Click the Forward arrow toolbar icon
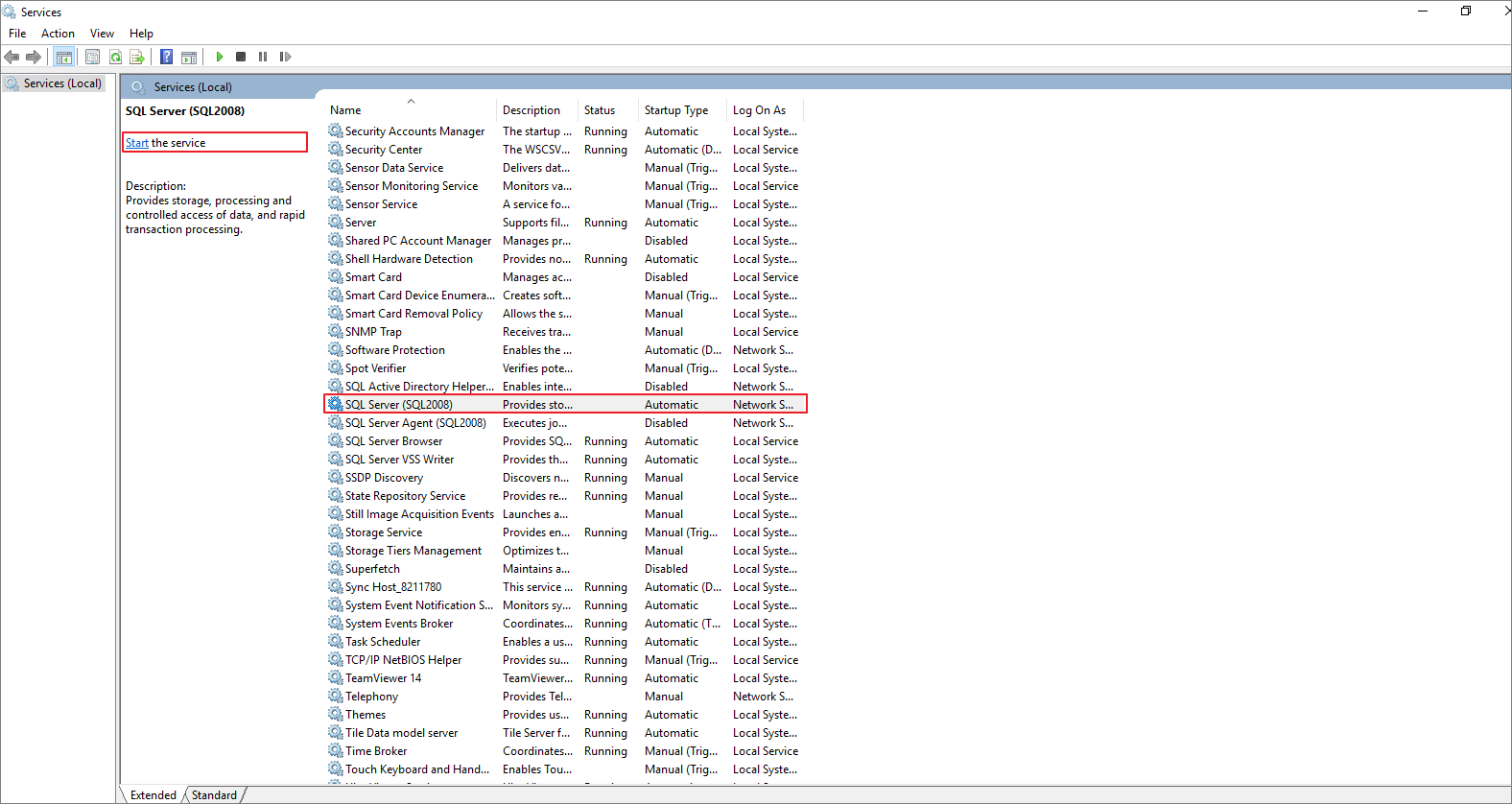 pyautogui.click(x=34, y=58)
